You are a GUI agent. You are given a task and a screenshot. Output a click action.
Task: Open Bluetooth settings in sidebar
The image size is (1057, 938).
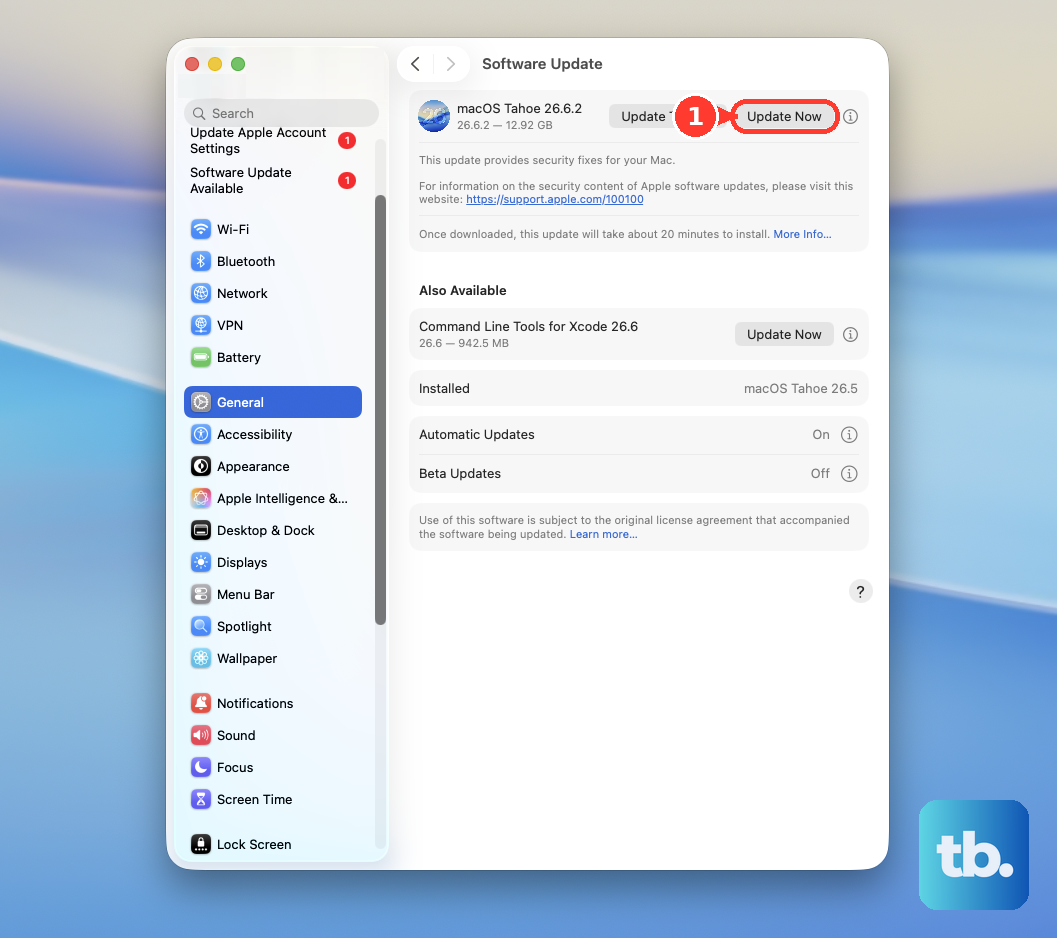(272, 261)
